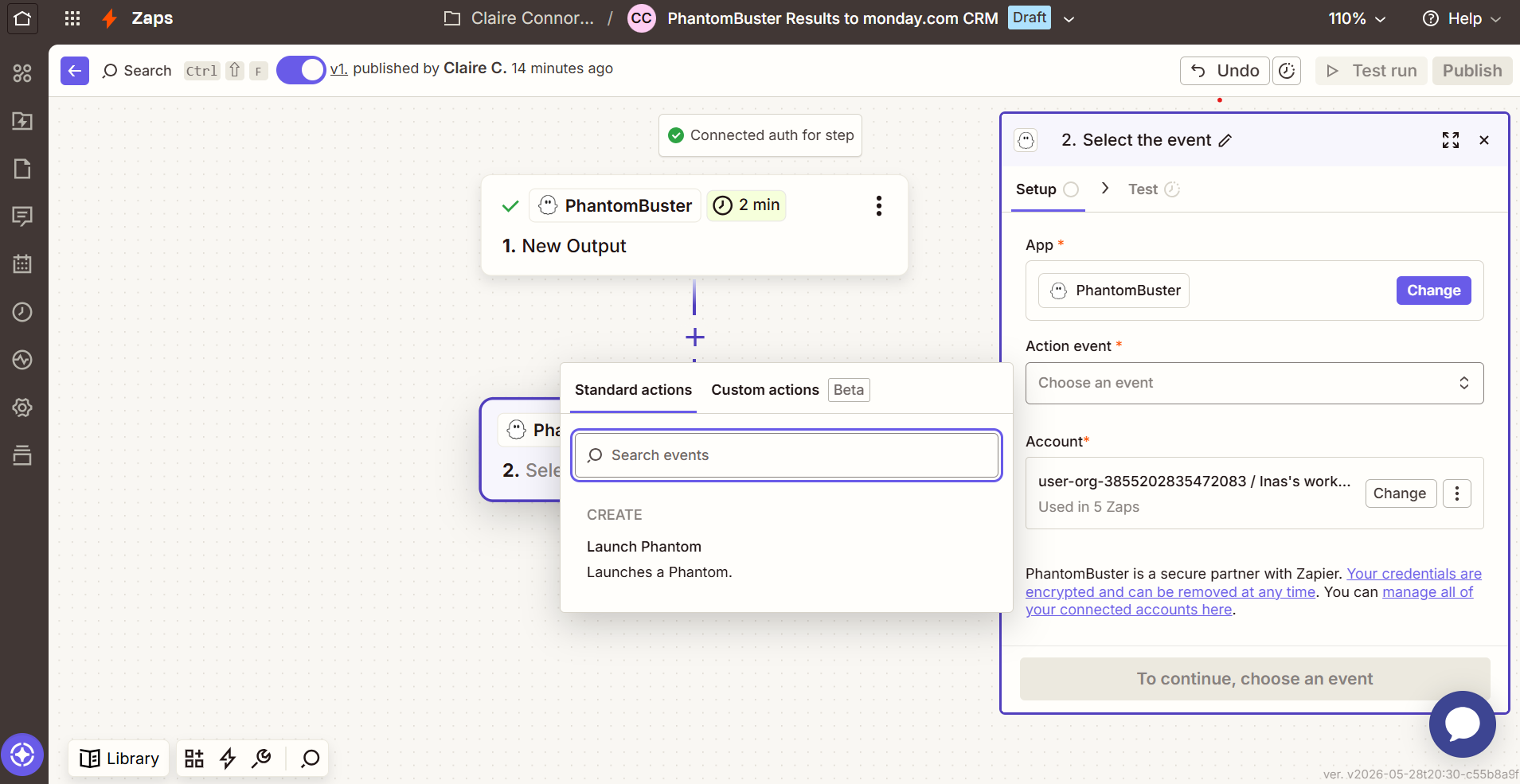Click the Undo button
Screen dimensions: 1520x784
(1225, 71)
